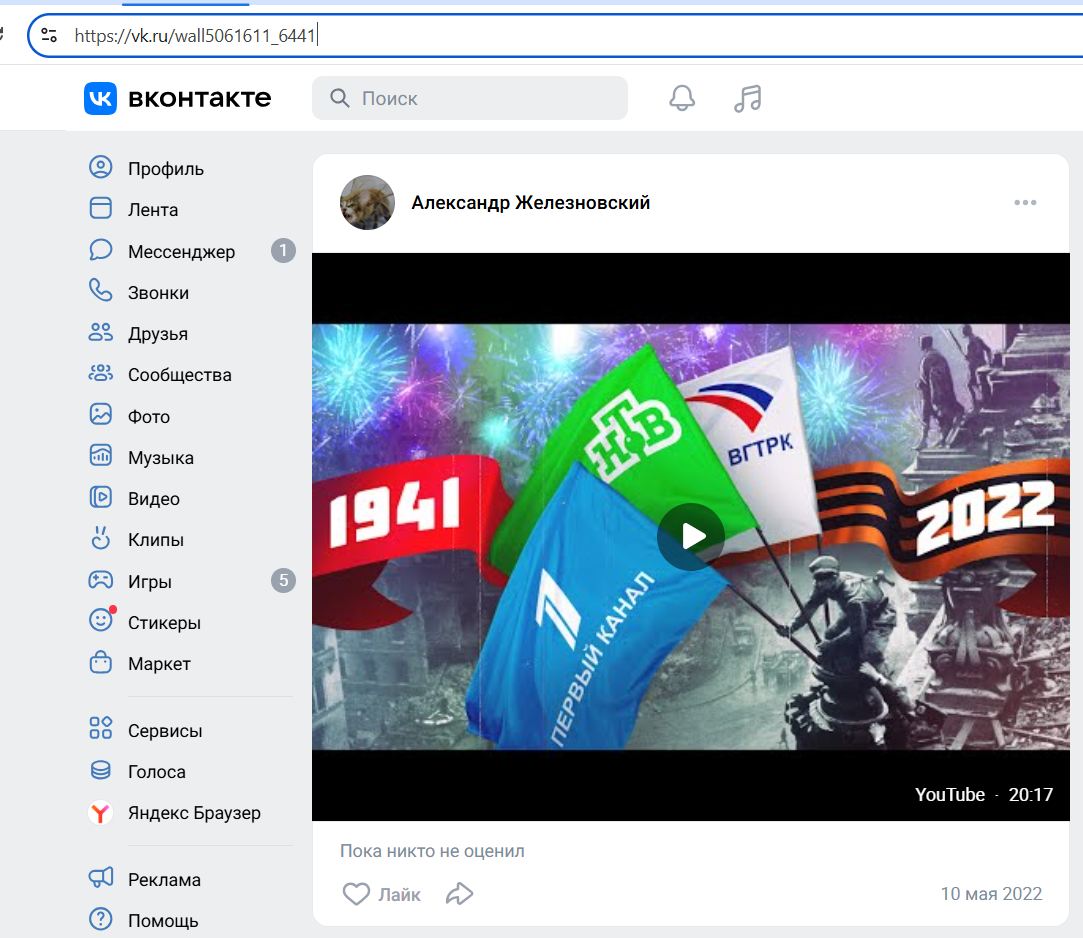Click the Игры counter badge 5
This screenshot has height=938, width=1083.
[x=283, y=580]
